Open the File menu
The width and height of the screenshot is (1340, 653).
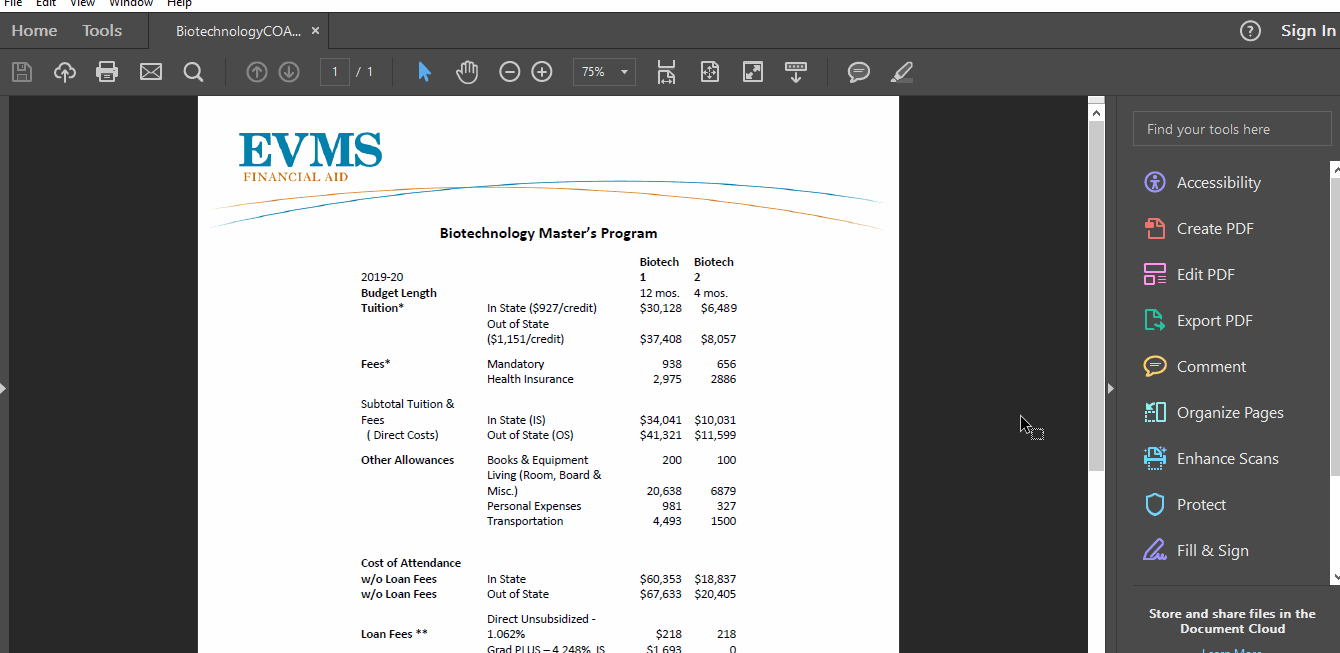[x=15, y=4]
